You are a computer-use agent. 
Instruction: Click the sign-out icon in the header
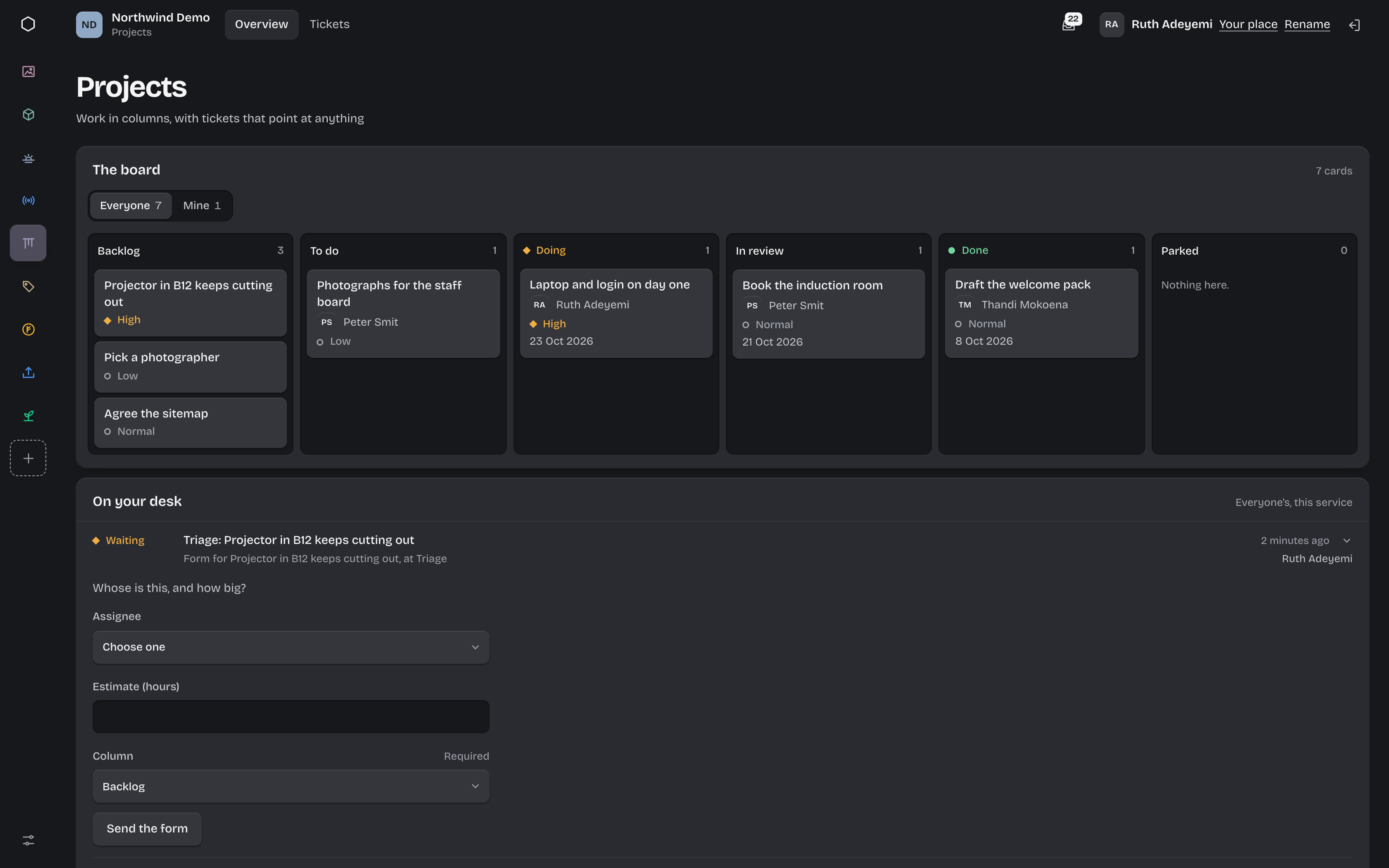[1354, 25]
